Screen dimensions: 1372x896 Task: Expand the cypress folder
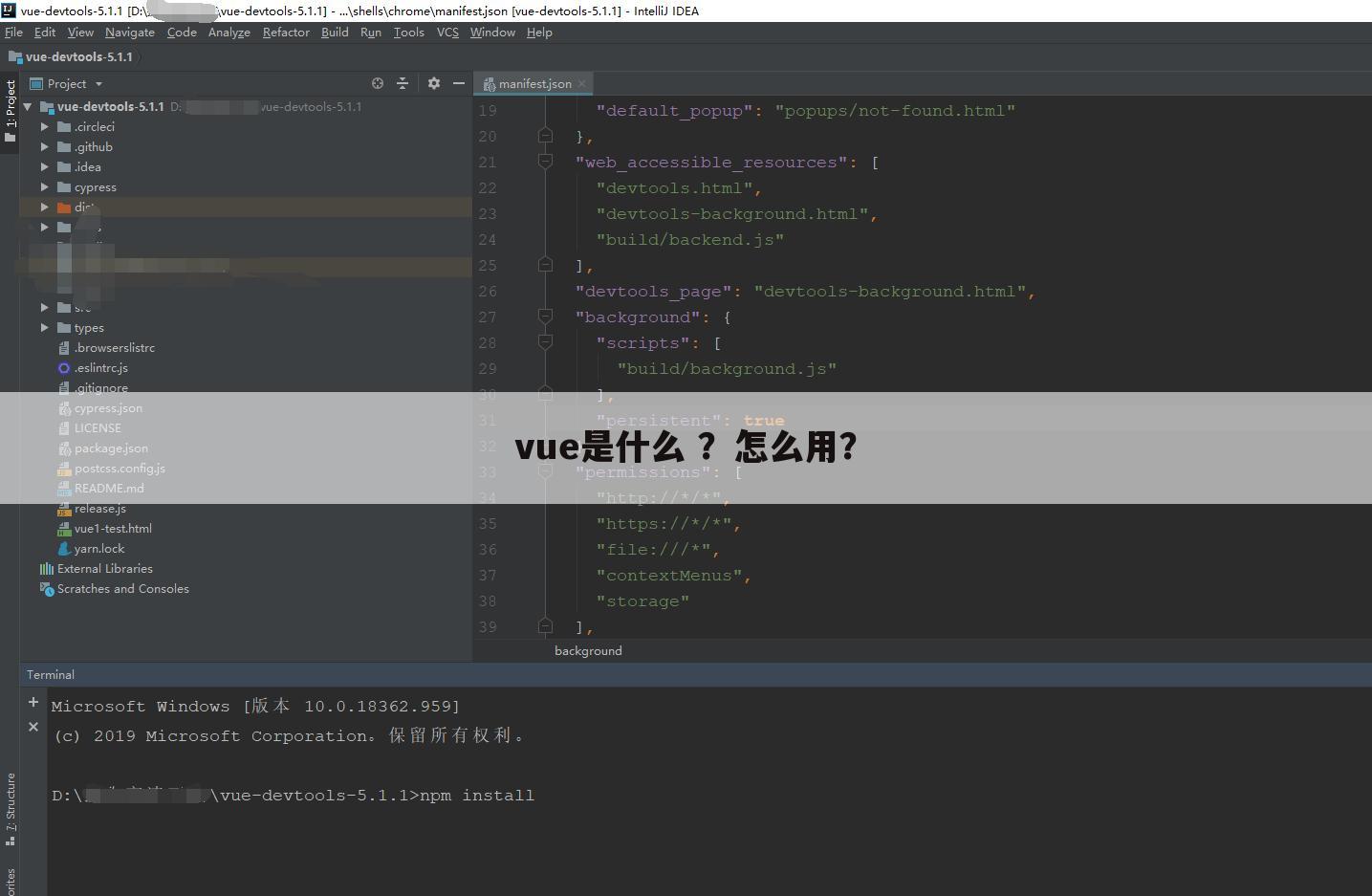click(x=44, y=186)
